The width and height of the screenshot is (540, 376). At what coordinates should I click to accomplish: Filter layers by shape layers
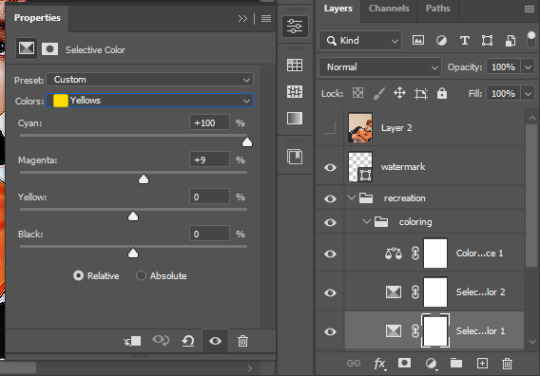point(487,41)
